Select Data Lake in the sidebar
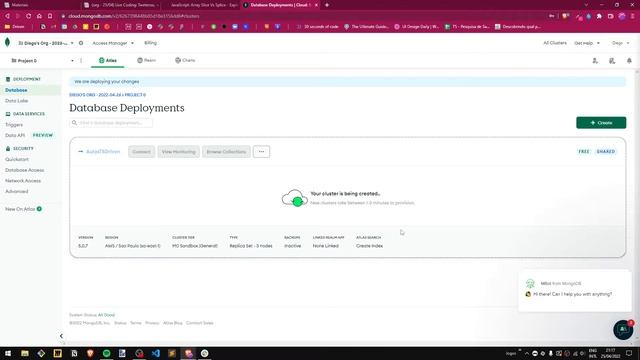The image size is (640, 360). click(x=17, y=100)
